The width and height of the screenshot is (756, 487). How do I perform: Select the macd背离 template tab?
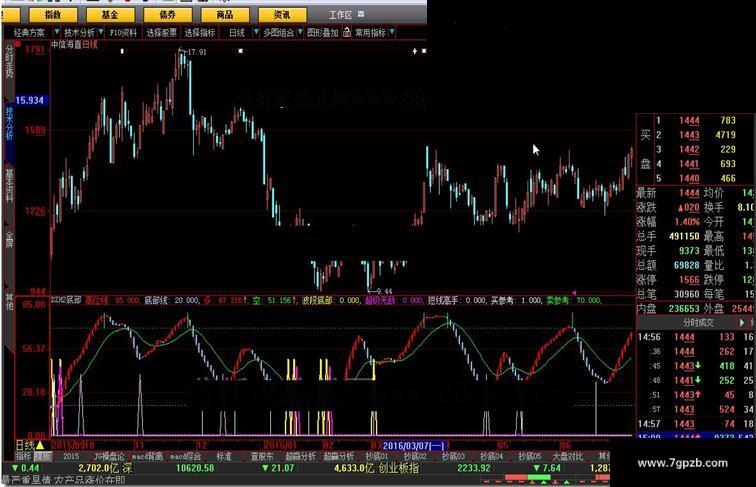(x=148, y=456)
